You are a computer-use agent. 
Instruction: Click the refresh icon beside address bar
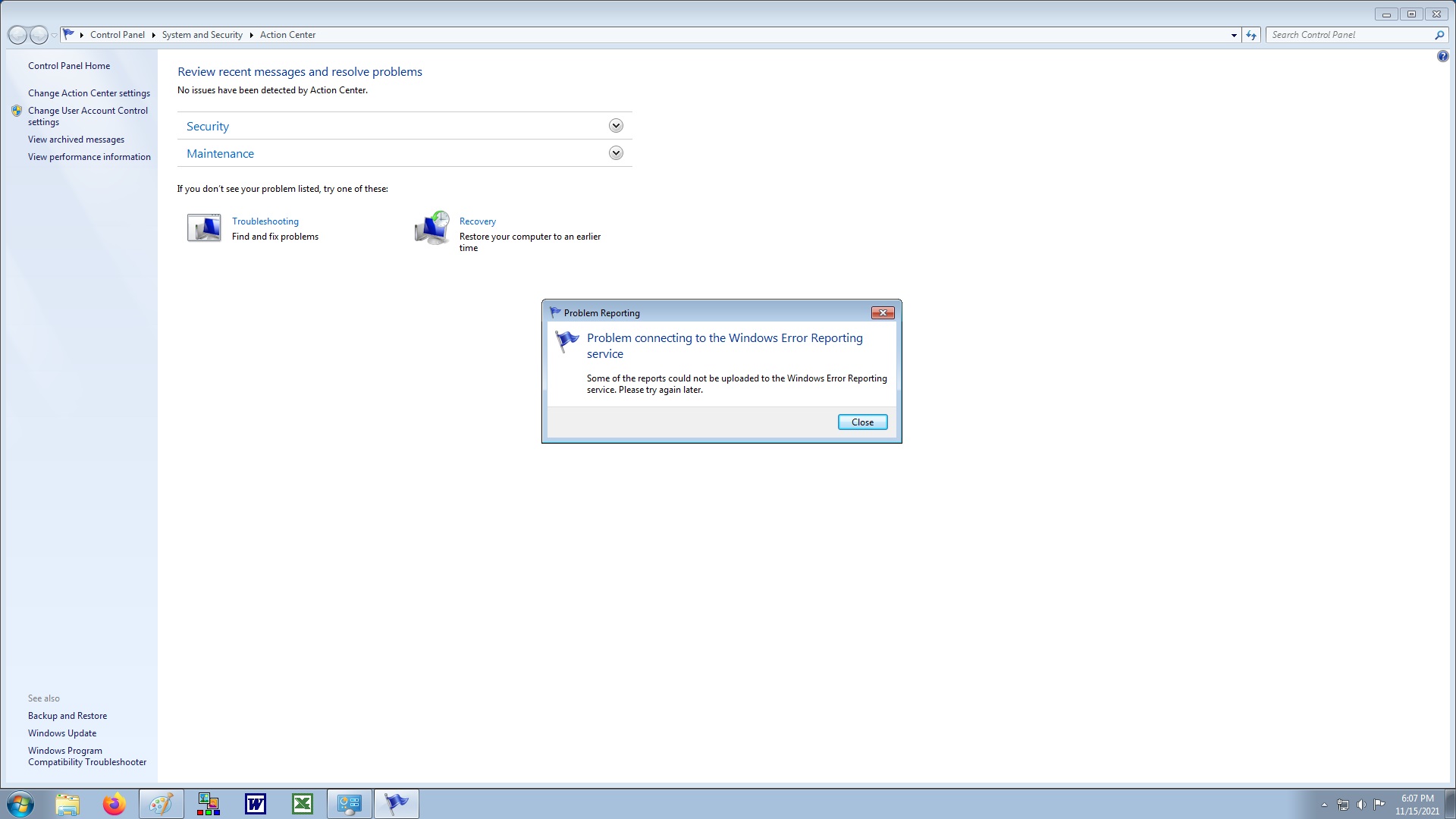(x=1251, y=35)
